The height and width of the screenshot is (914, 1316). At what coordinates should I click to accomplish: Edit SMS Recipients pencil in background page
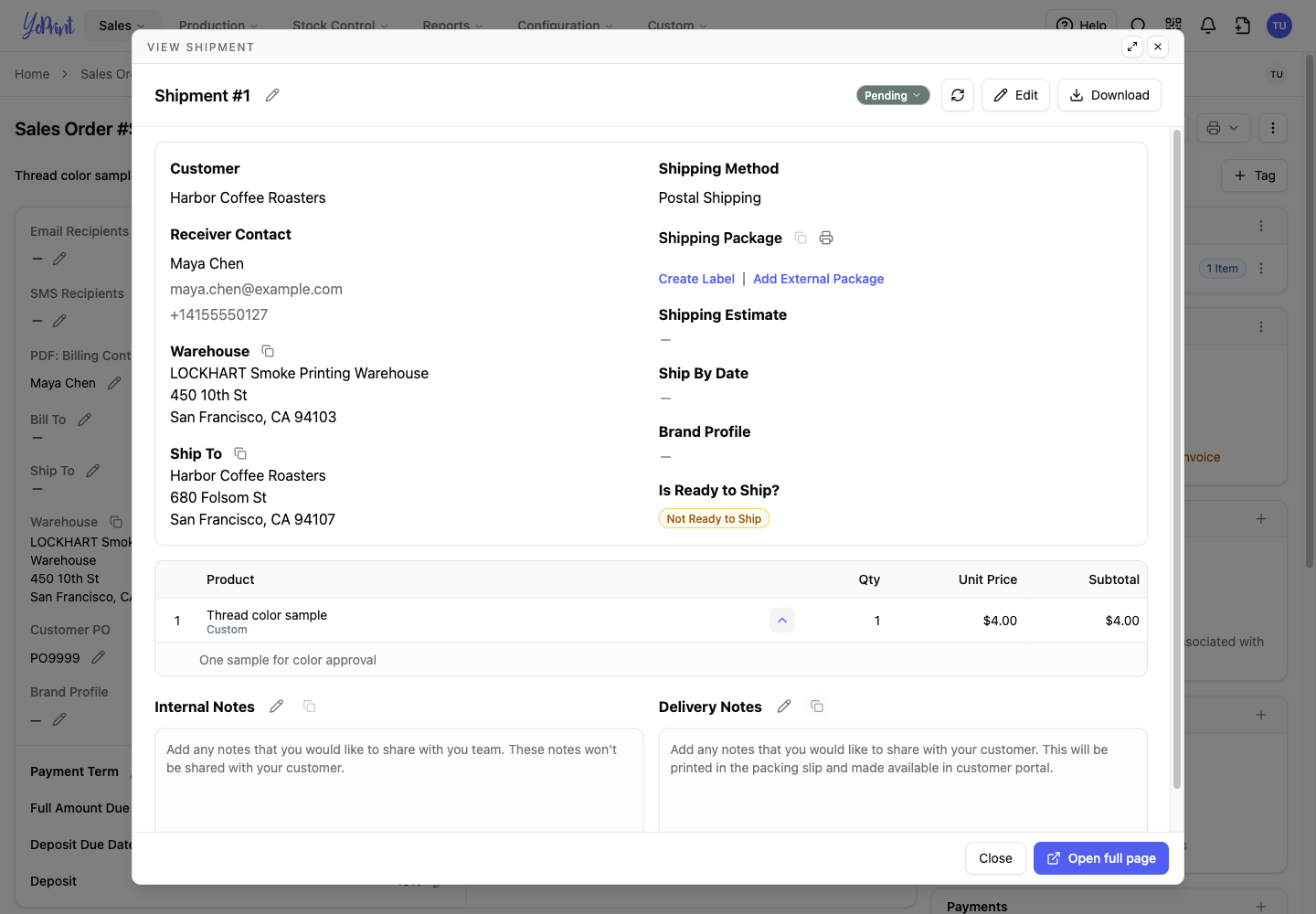click(59, 321)
